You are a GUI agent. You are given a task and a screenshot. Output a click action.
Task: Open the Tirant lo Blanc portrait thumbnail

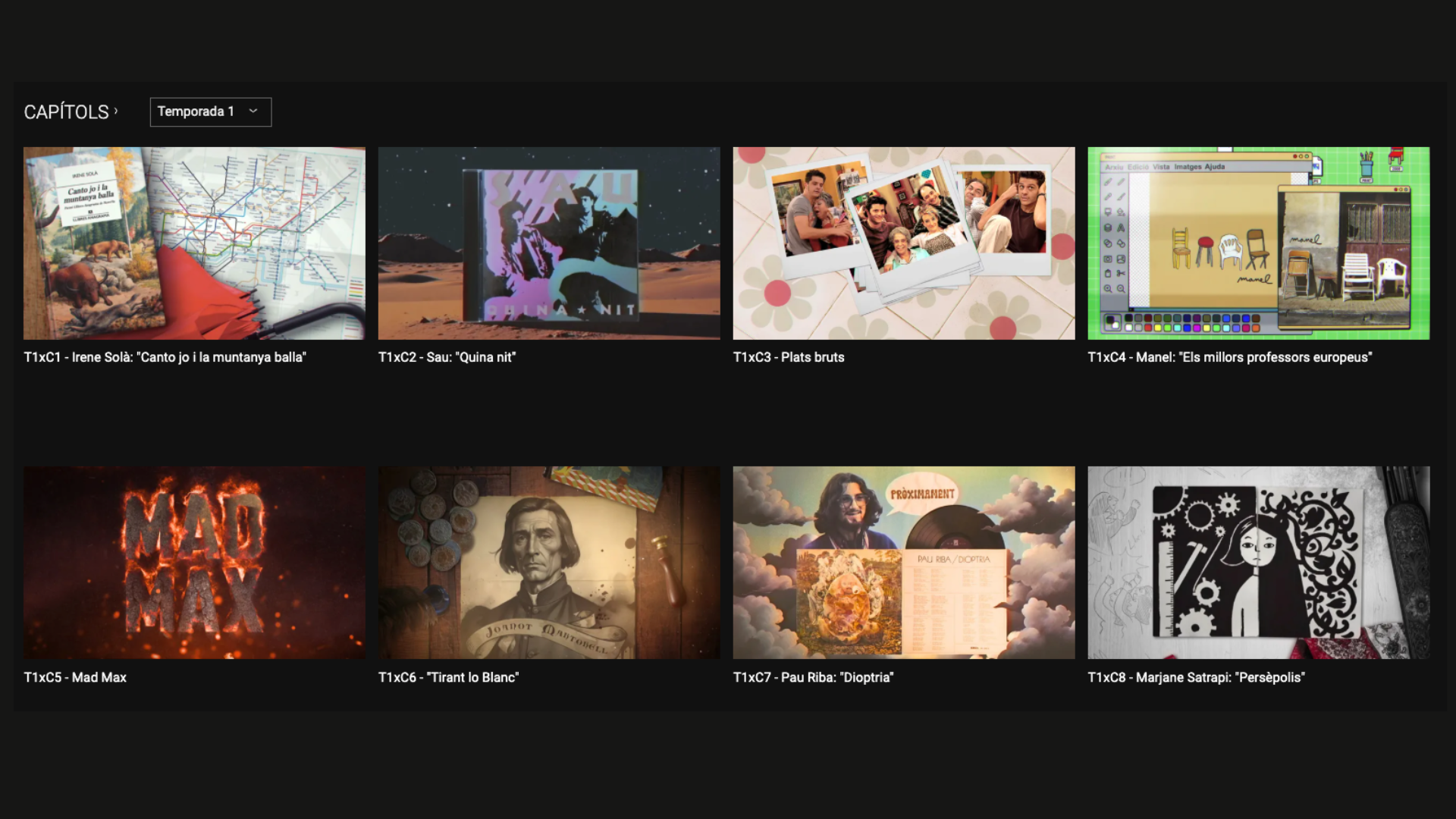tap(549, 563)
